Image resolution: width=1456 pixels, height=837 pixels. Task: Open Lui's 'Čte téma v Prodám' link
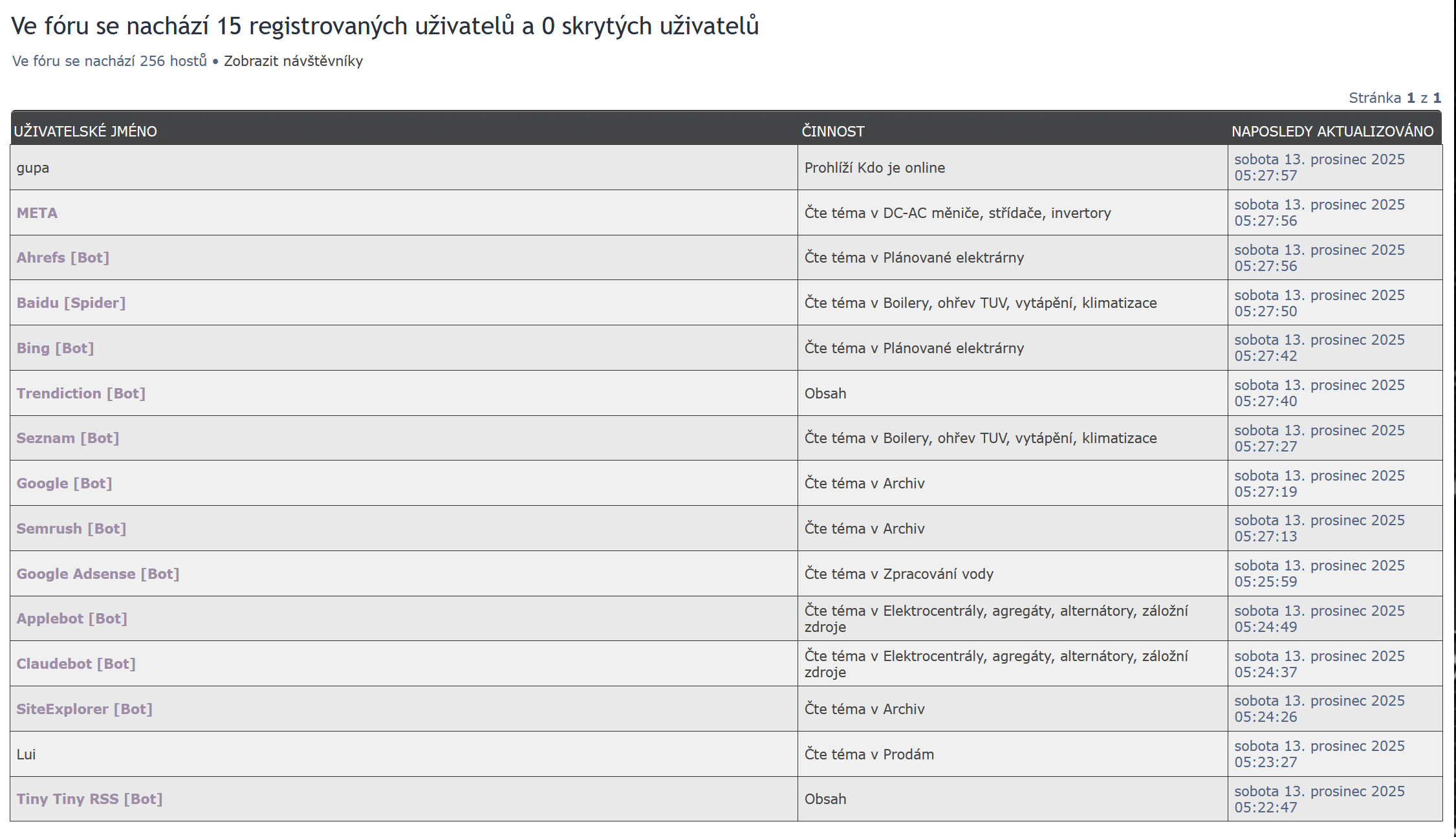(x=869, y=754)
